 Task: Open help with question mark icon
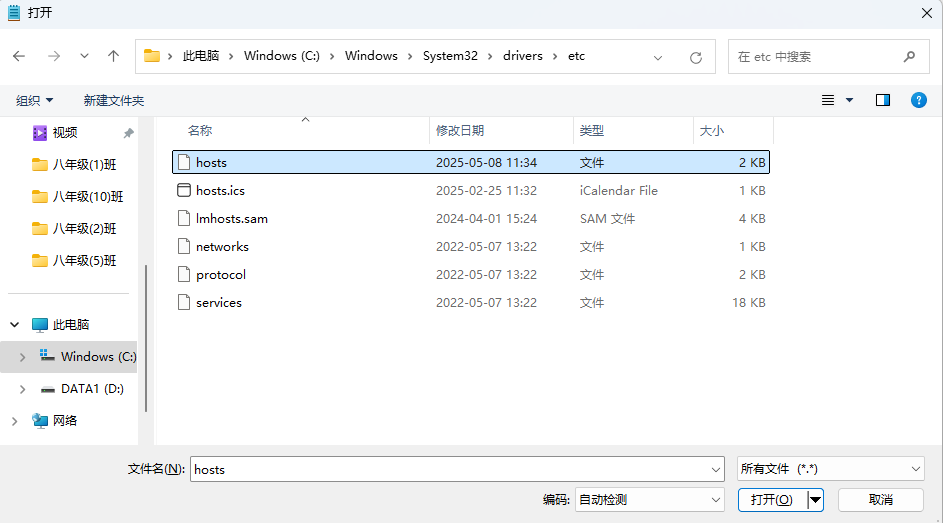[919, 100]
